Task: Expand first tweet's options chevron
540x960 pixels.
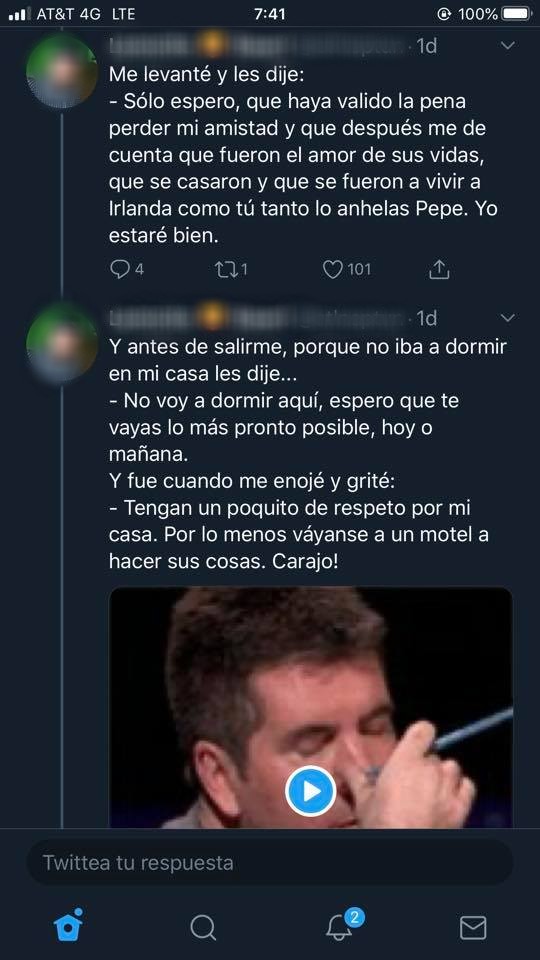Action: 508,45
